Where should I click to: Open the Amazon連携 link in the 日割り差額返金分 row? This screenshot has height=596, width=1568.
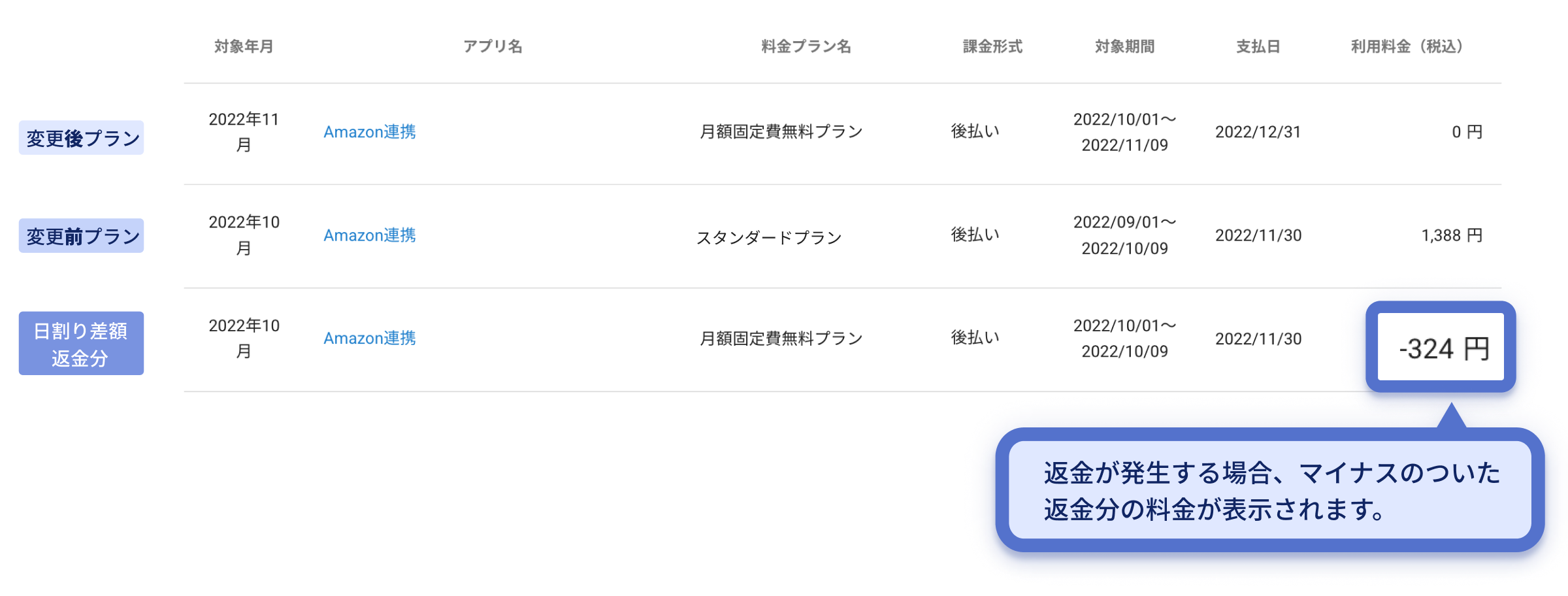(x=369, y=339)
